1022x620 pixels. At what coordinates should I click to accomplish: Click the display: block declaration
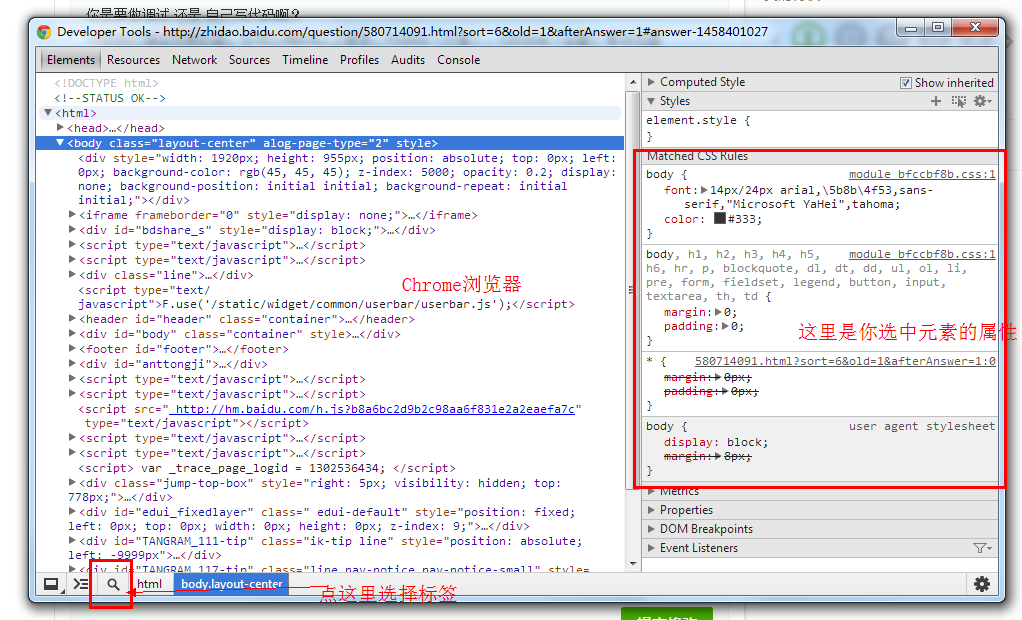pos(716,442)
